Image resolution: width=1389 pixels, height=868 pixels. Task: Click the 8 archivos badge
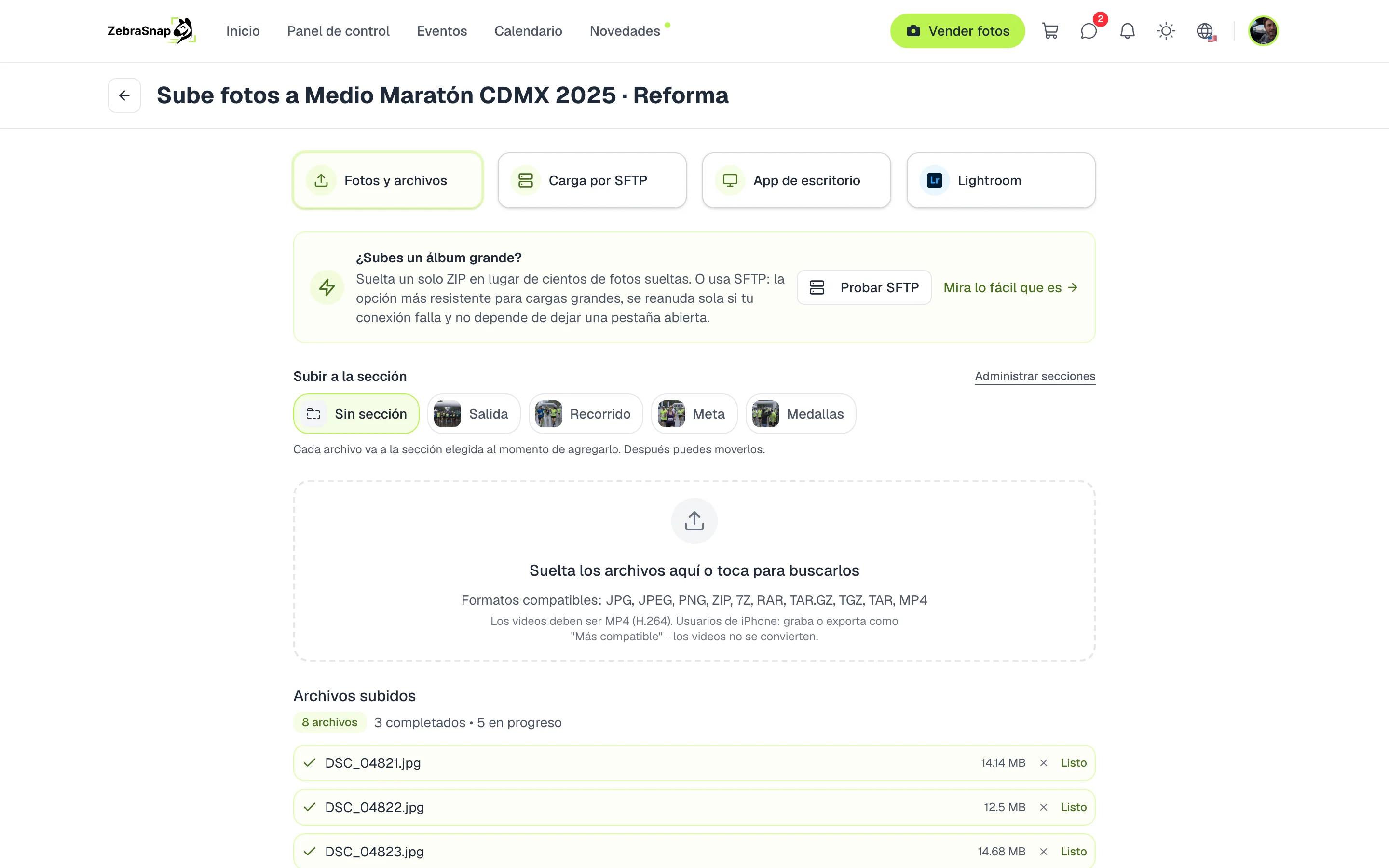tap(329, 722)
